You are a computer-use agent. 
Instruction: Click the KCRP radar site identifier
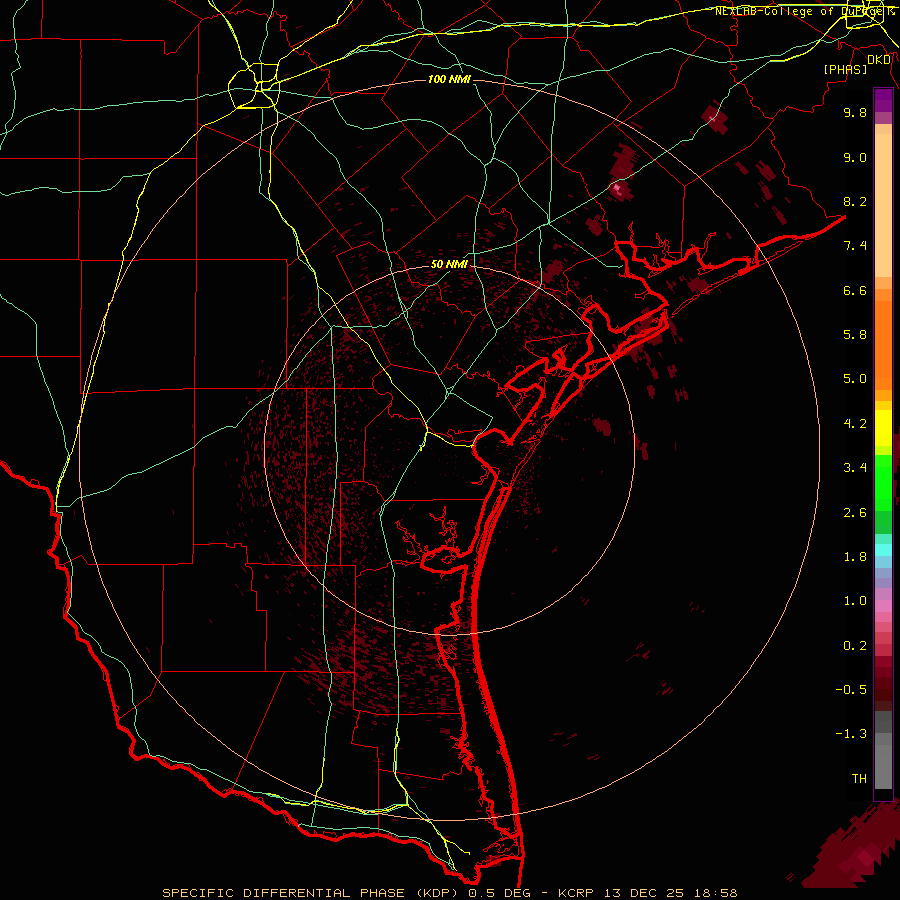[577, 893]
